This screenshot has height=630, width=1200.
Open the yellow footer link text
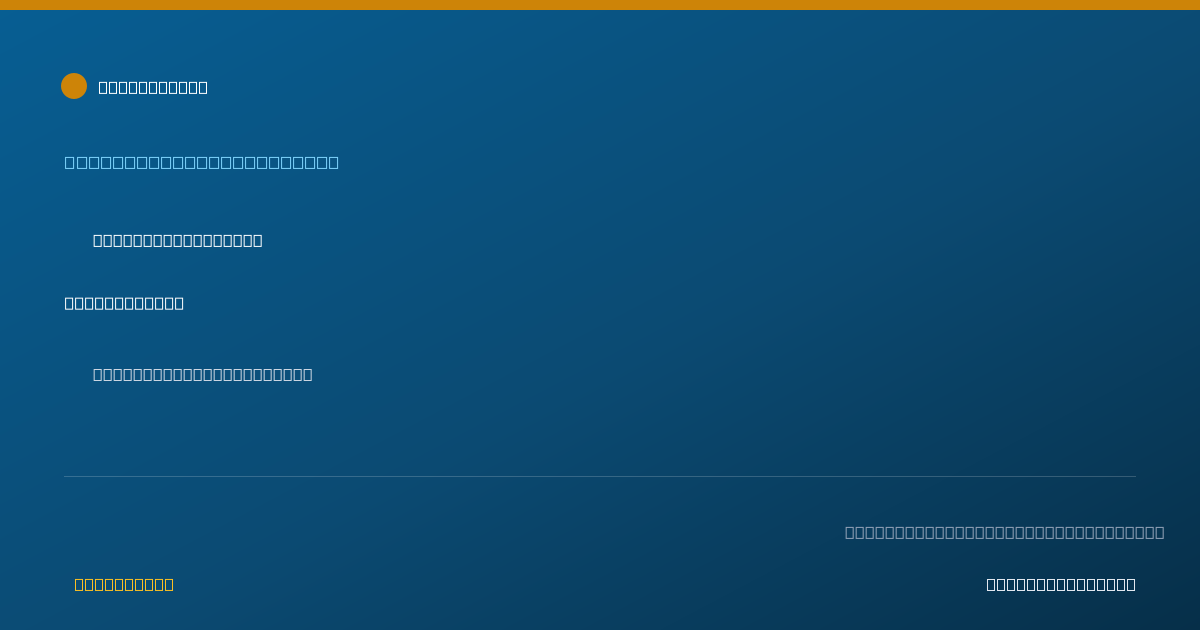pos(124,584)
